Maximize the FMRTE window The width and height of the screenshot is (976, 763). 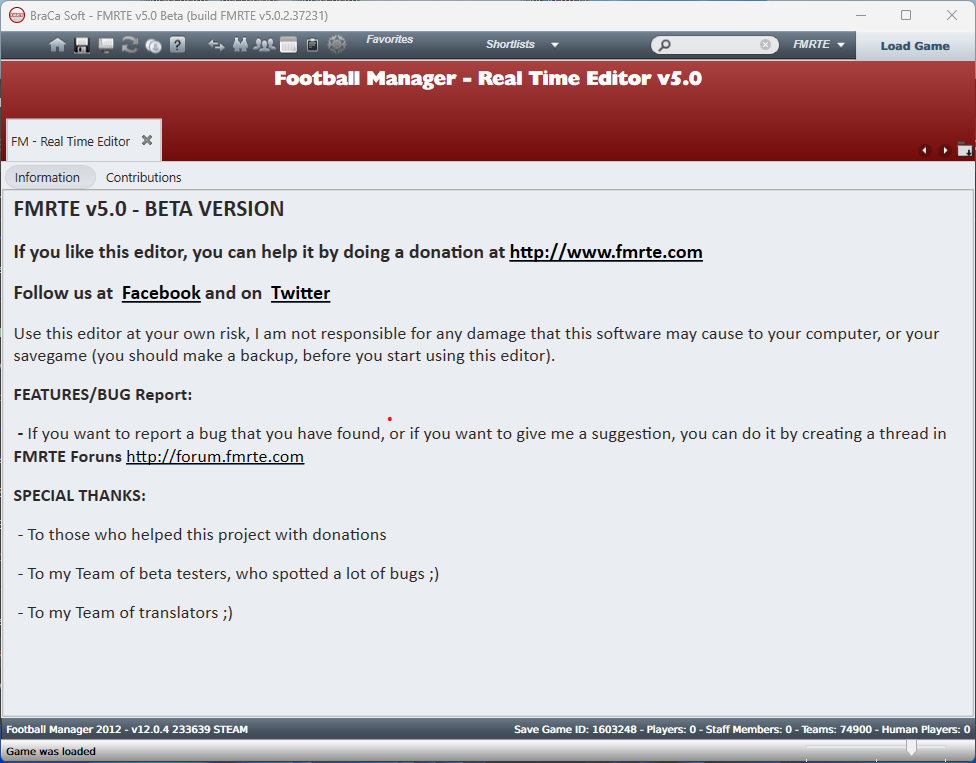(906, 16)
